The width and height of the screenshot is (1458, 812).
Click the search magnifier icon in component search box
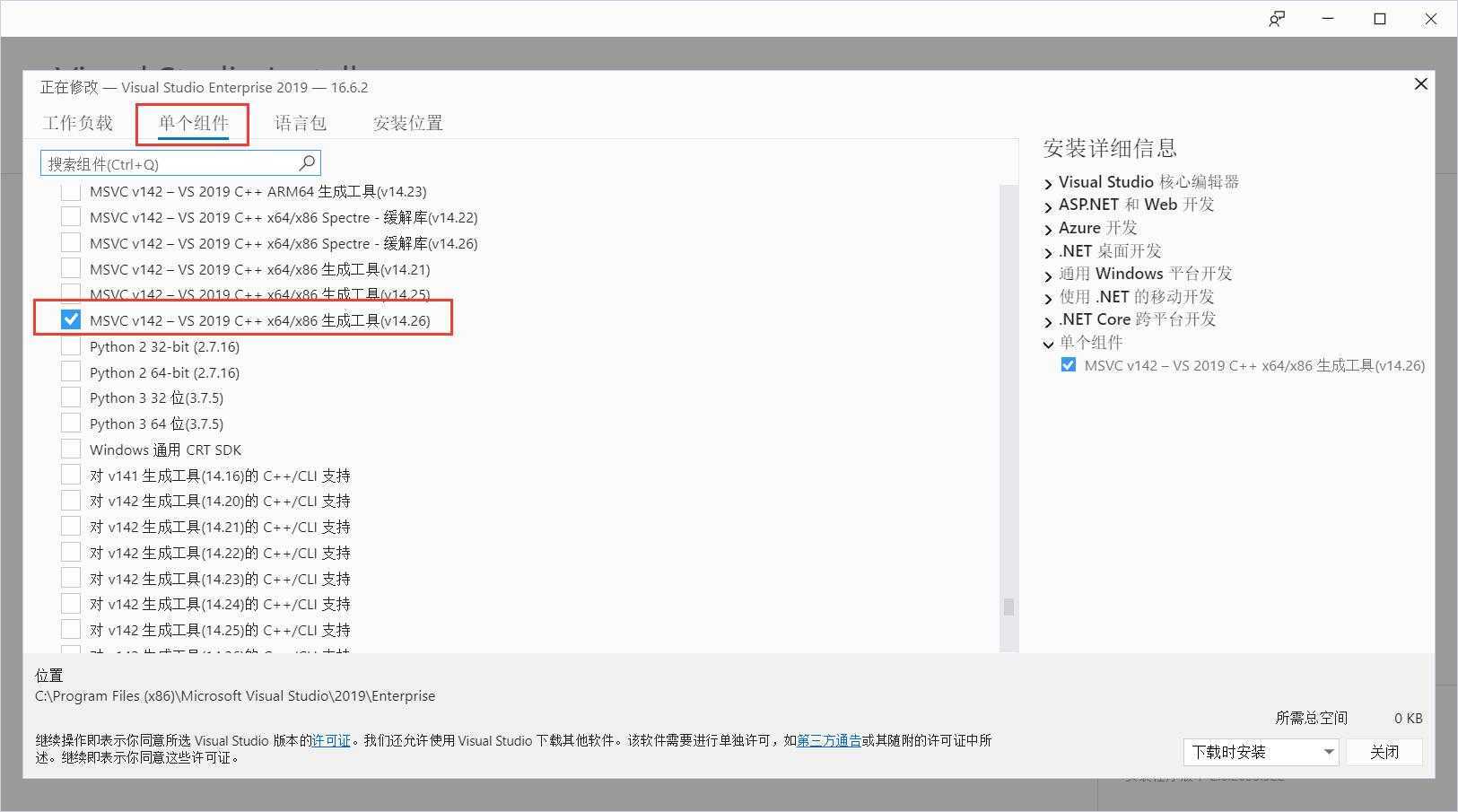[307, 162]
